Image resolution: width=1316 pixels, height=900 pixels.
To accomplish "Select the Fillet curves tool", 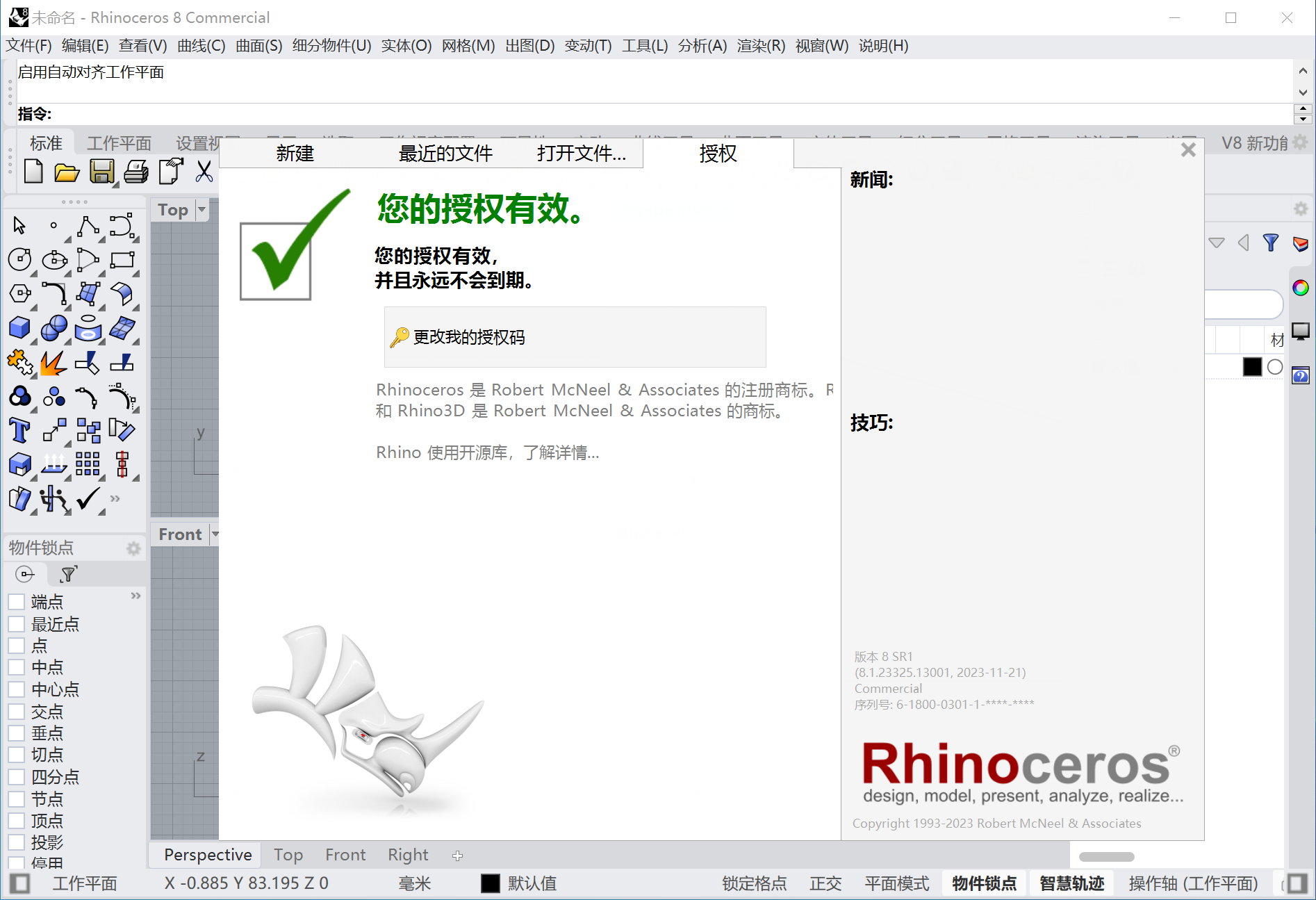I will (x=54, y=293).
